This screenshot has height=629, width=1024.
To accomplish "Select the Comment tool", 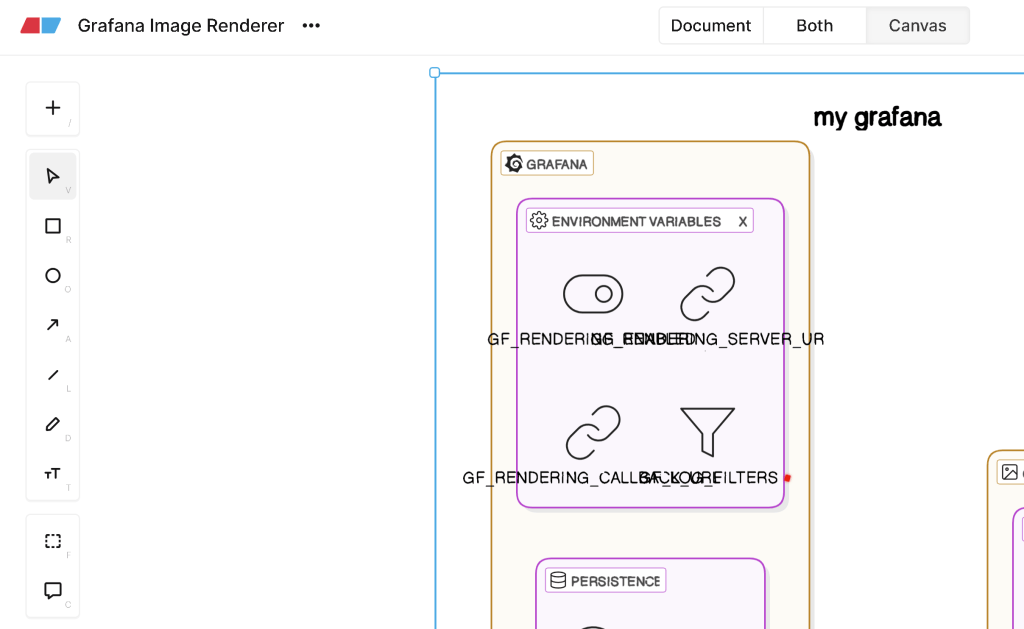I will coord(53,591).
